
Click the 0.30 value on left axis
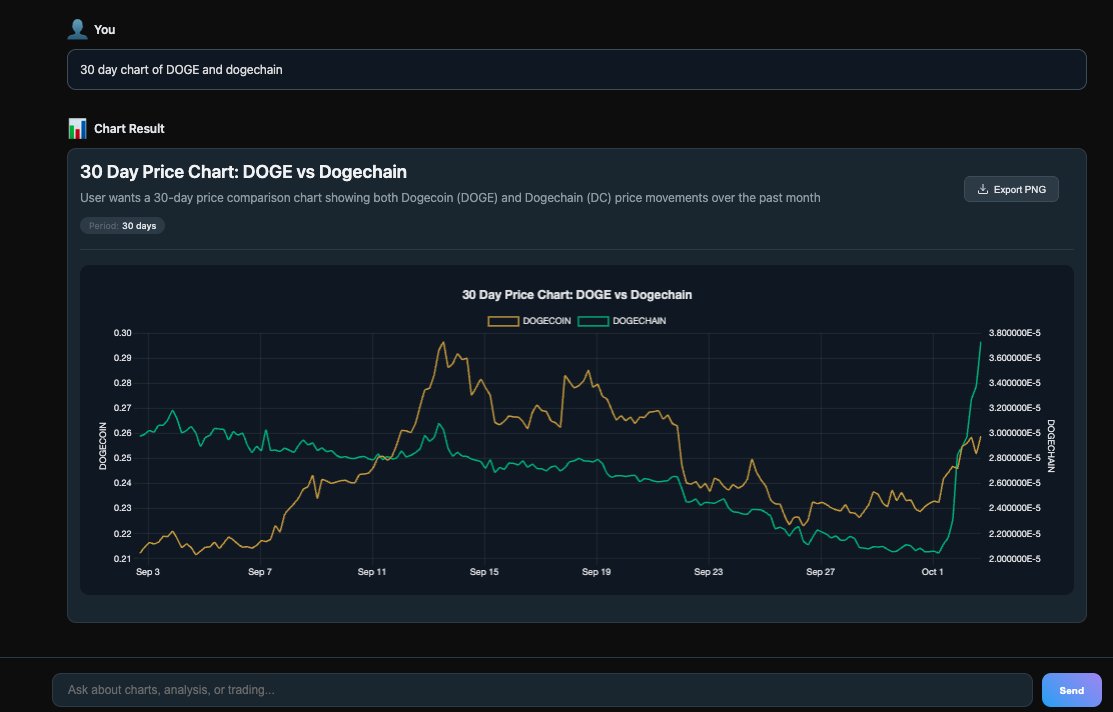click(x=122, y=333)
